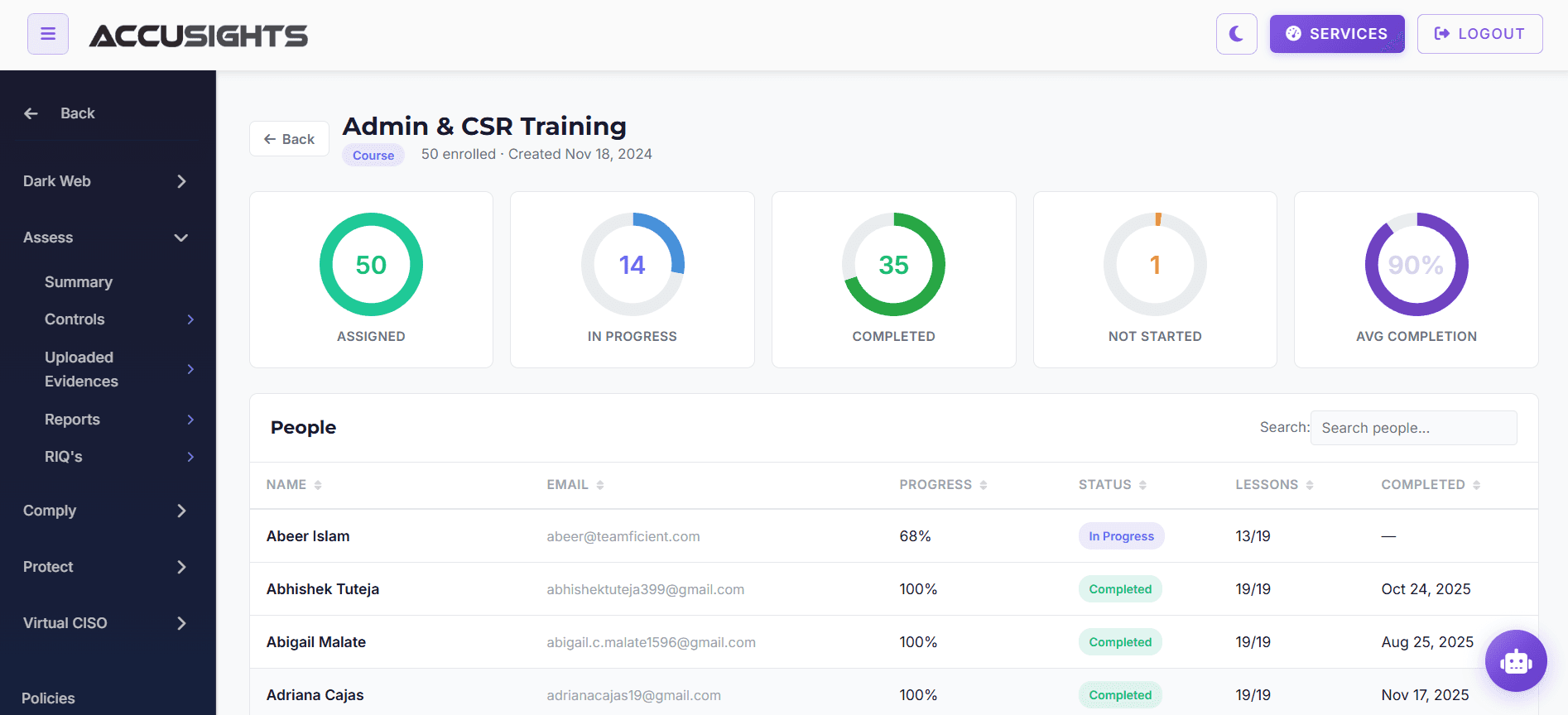Screen dimensions: 1568x715
Task: Click the Not Started 1 ring chart
Action: [x=1155, y=264]
